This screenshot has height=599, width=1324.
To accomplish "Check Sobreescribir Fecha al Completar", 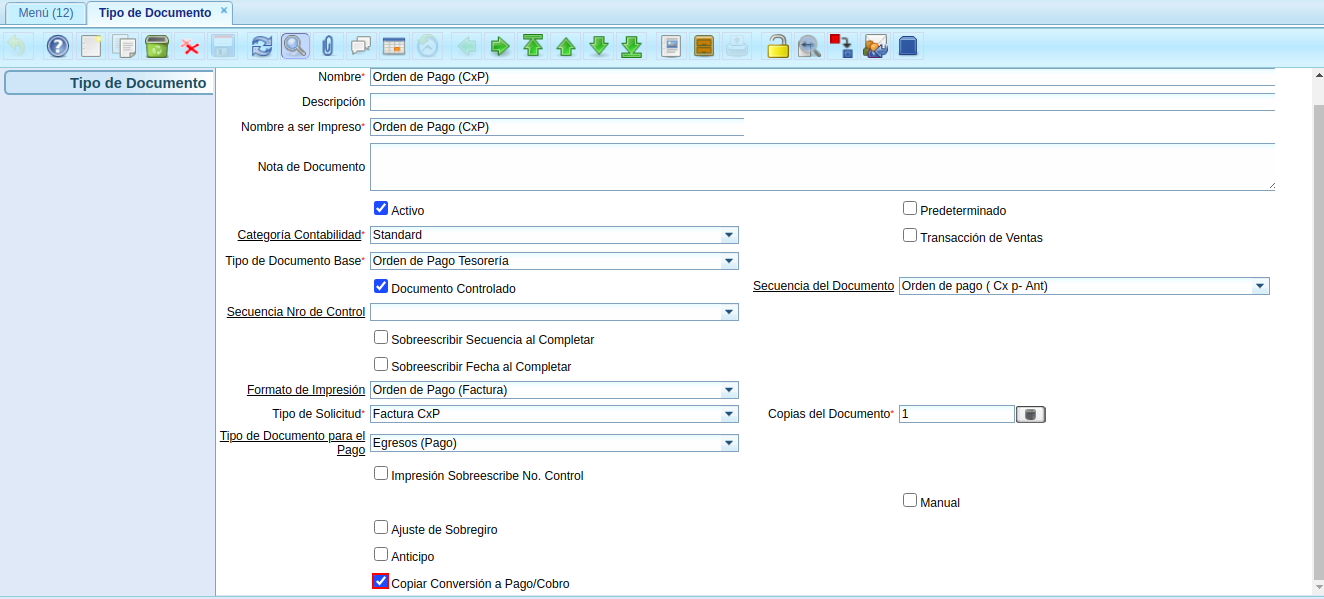I will [381, 365].
